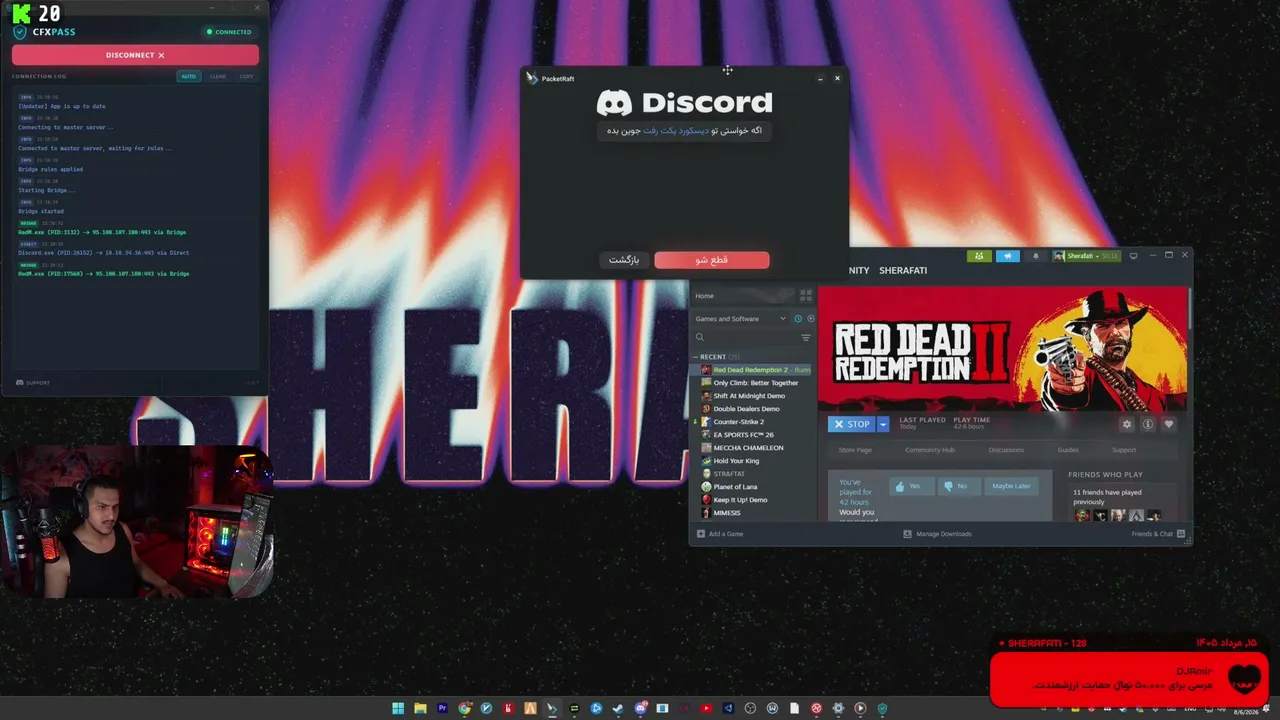The height and width of the screenshot is (720, 1280).
Task: Open Friends & Chat in Steam
Action: coord(1158,534)
